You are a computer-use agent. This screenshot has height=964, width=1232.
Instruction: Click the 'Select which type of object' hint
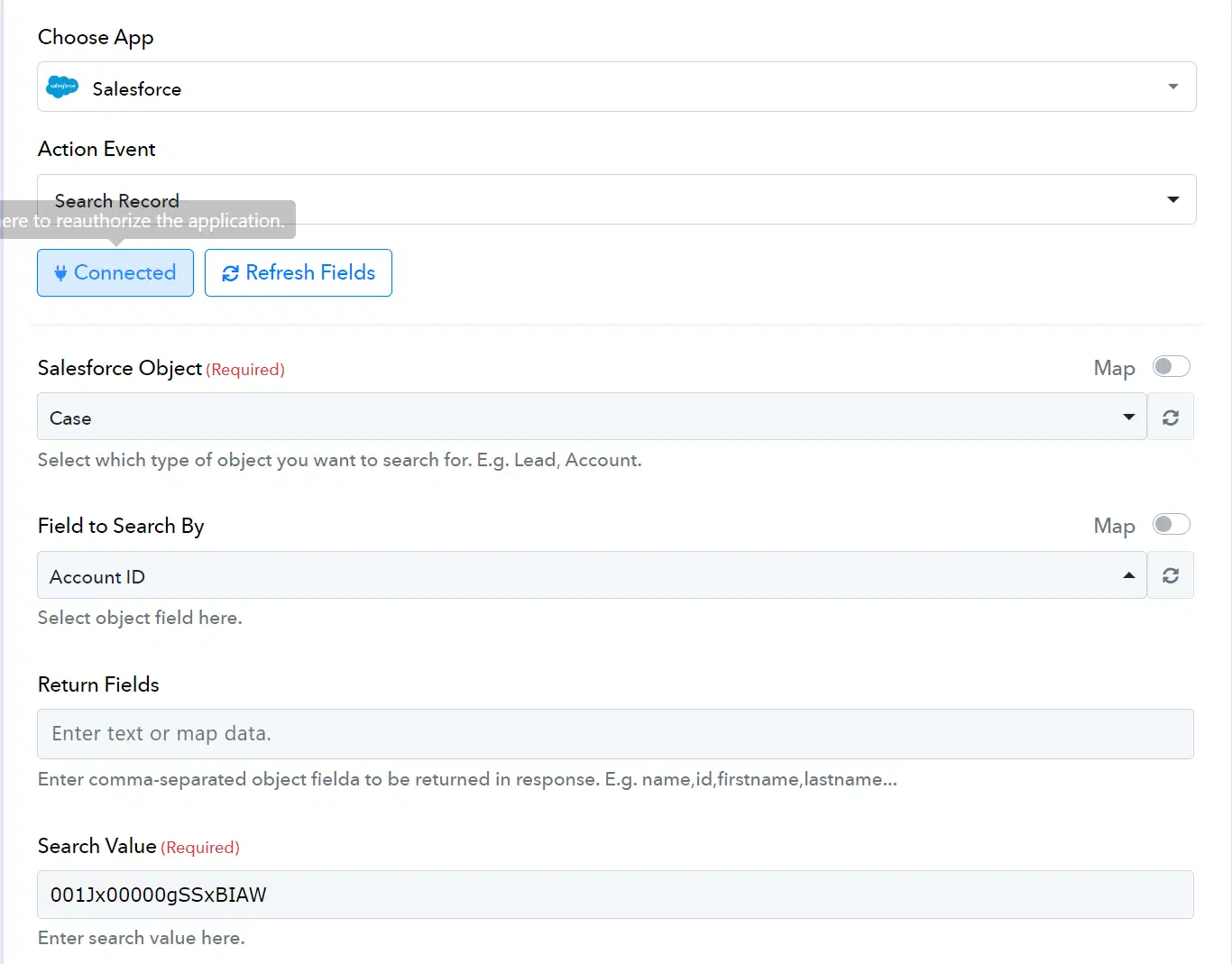340,460
